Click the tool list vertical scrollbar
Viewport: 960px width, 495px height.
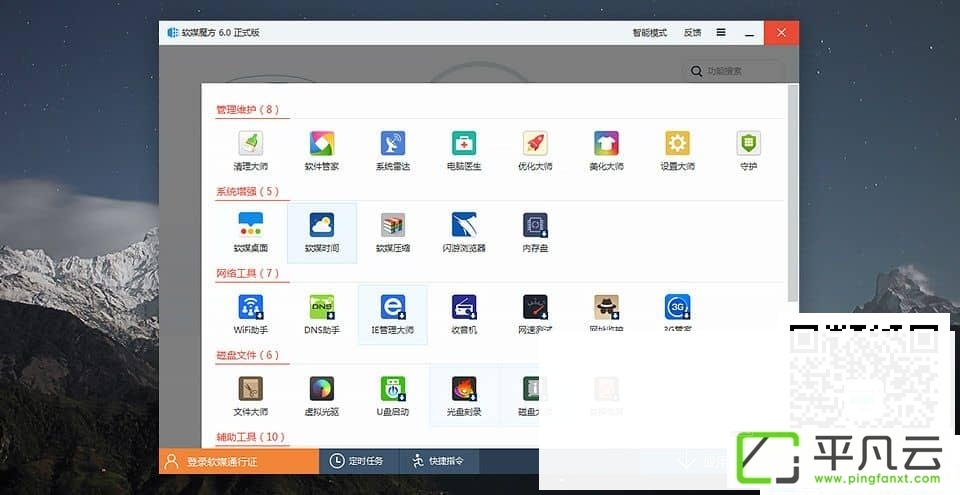pyautogui.click(x=793, y=193)
